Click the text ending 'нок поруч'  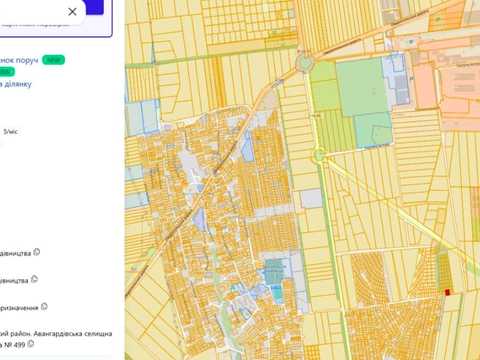[19, 61]
